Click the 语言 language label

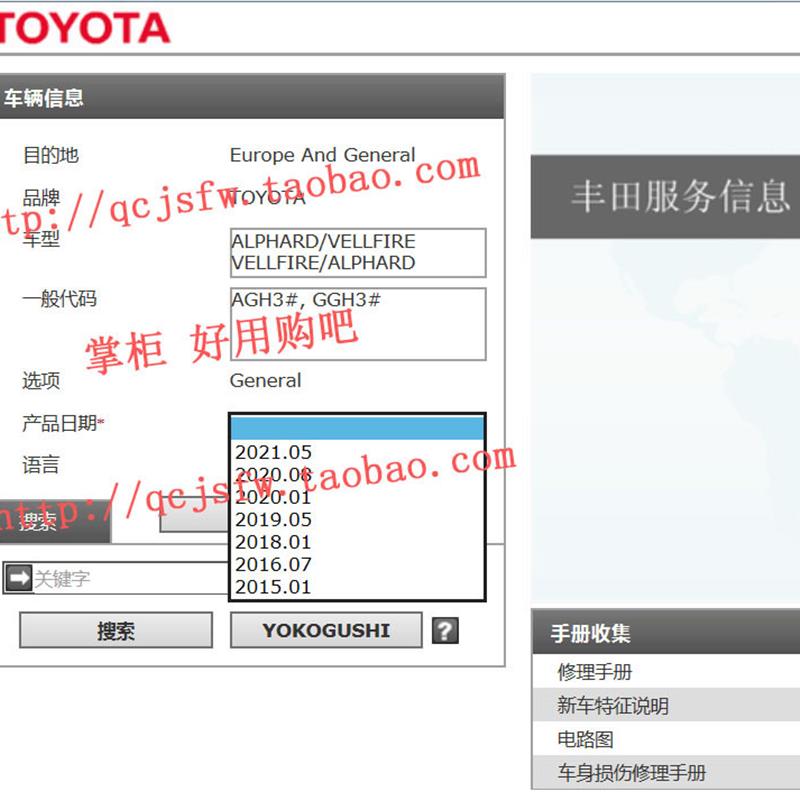point(41,465)
